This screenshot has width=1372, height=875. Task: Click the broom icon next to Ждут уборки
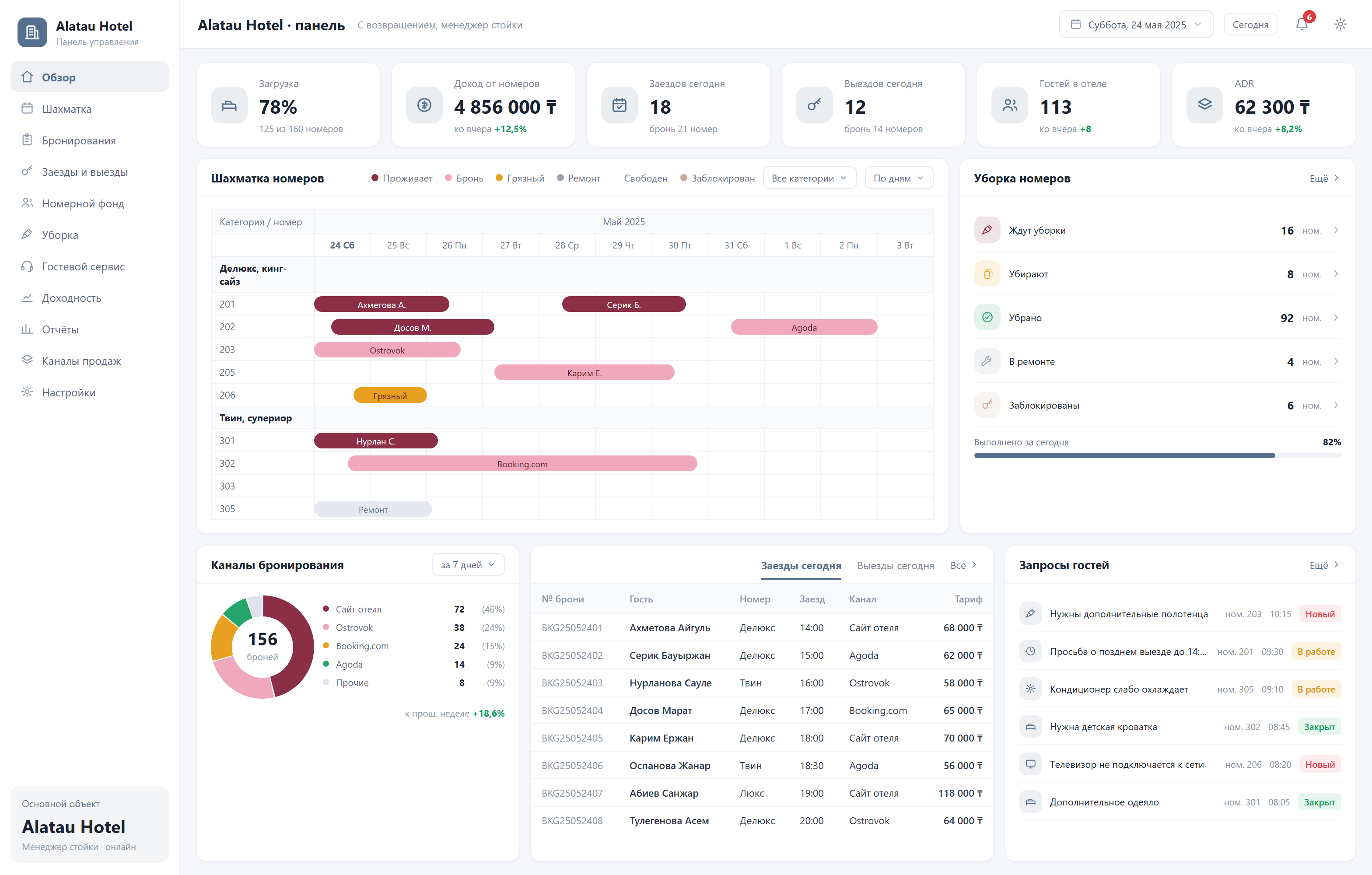987,230
